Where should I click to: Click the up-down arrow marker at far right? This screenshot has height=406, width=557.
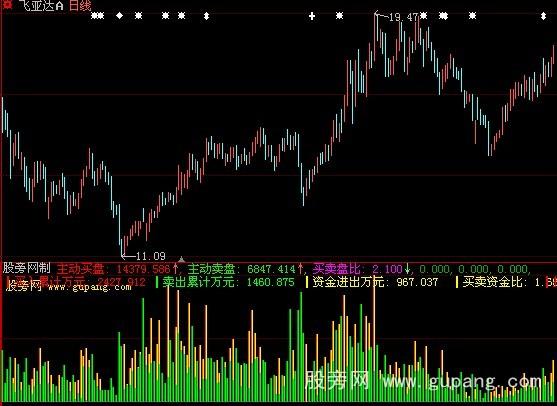point(543,16)
